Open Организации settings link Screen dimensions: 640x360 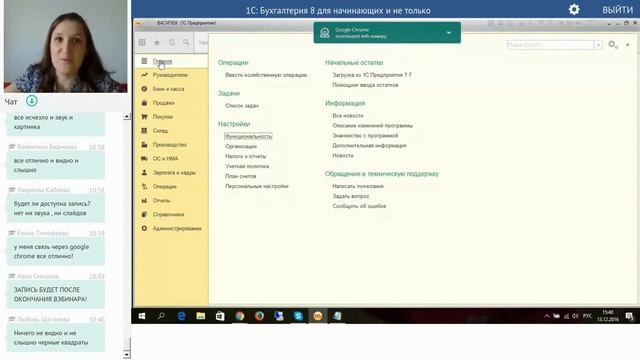241,146
